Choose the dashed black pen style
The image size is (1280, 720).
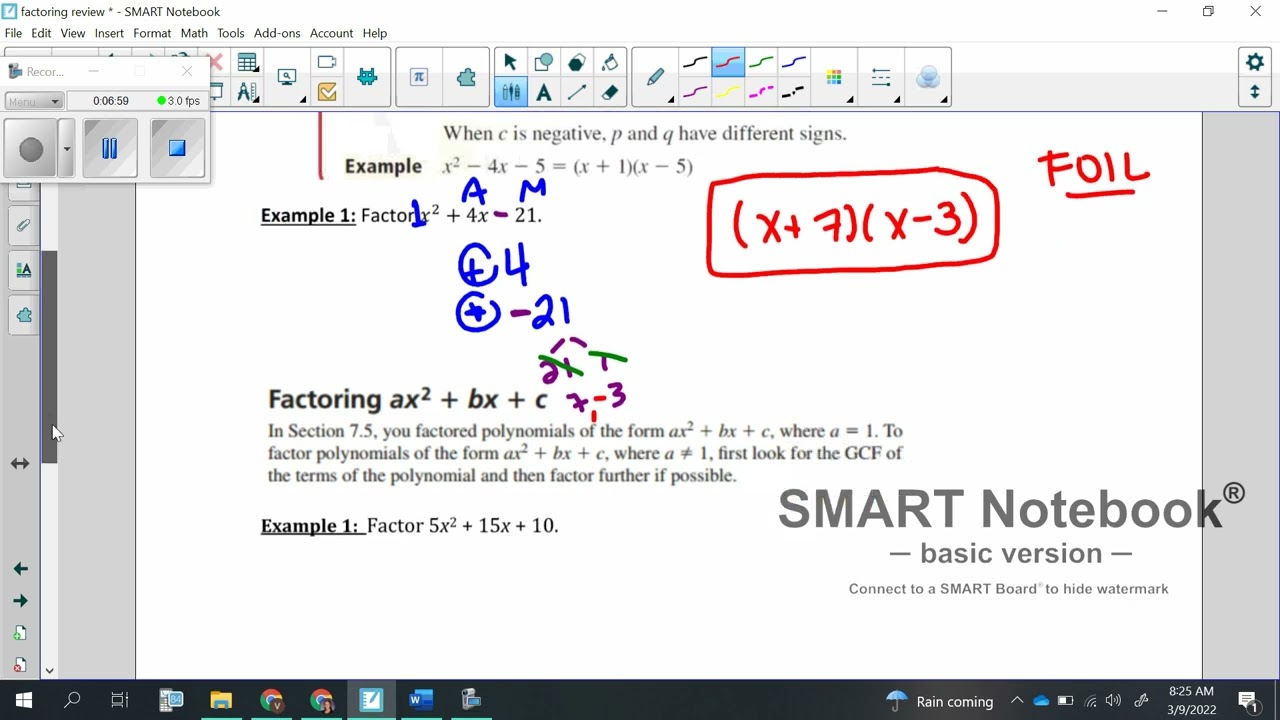pyautogui.click(x=794, y=92)
